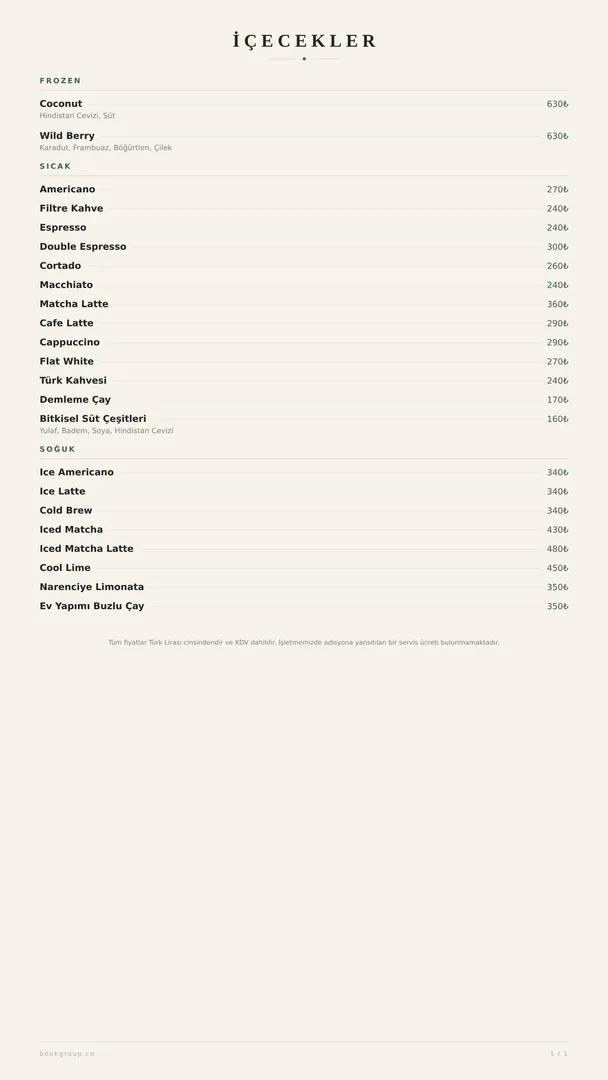Select the Wild Berry frozen item

[304, 141]
